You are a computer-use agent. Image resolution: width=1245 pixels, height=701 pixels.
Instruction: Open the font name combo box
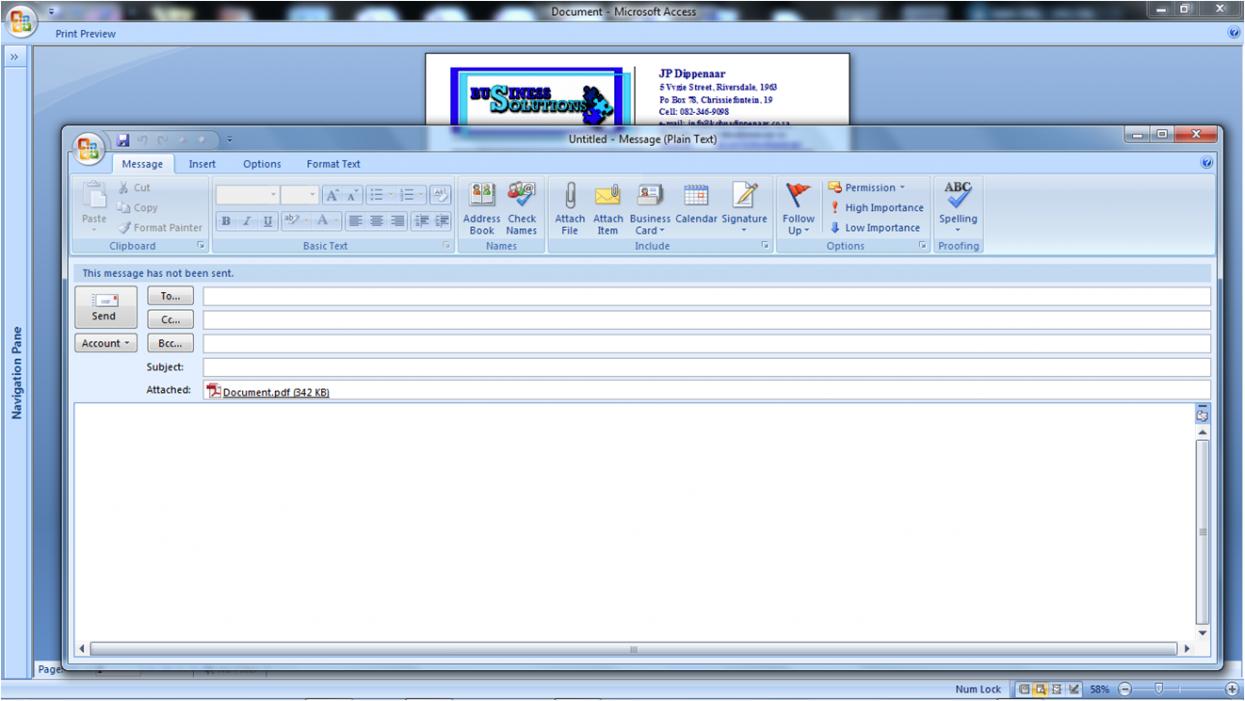coord(248,194)
